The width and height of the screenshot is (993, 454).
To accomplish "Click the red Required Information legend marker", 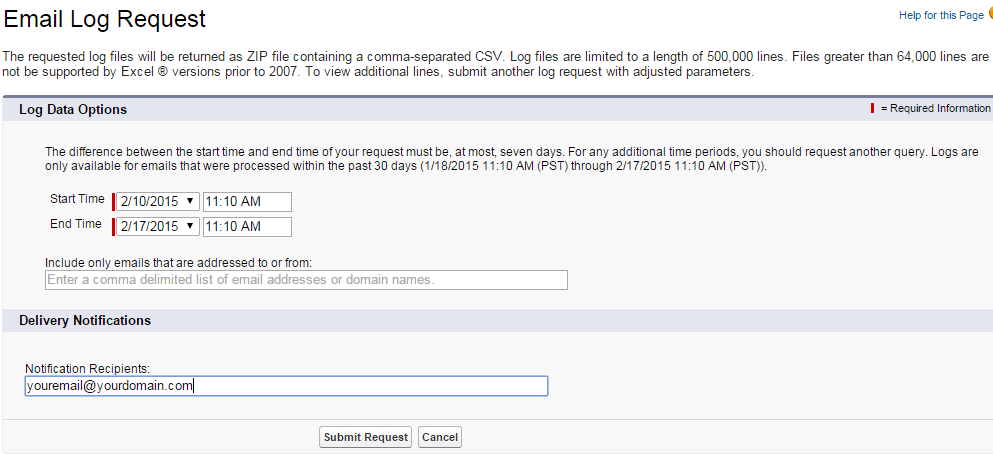I will tap(875, 108).
